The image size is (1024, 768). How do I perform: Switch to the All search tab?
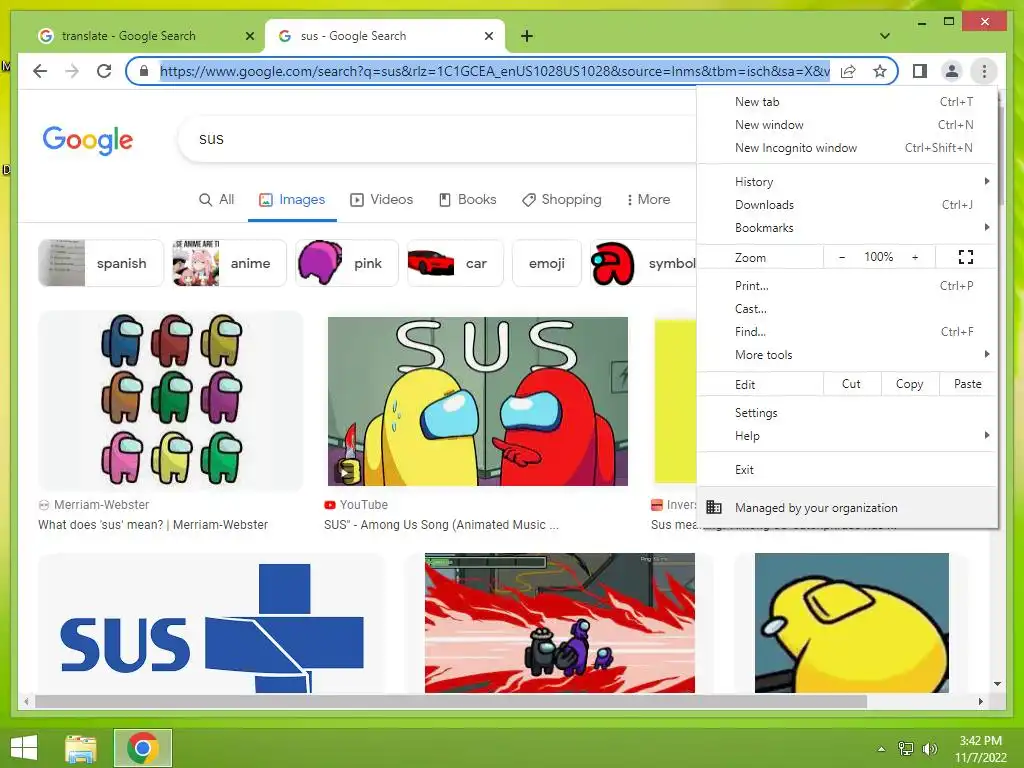pyautogui.click(x=216, y=199)
